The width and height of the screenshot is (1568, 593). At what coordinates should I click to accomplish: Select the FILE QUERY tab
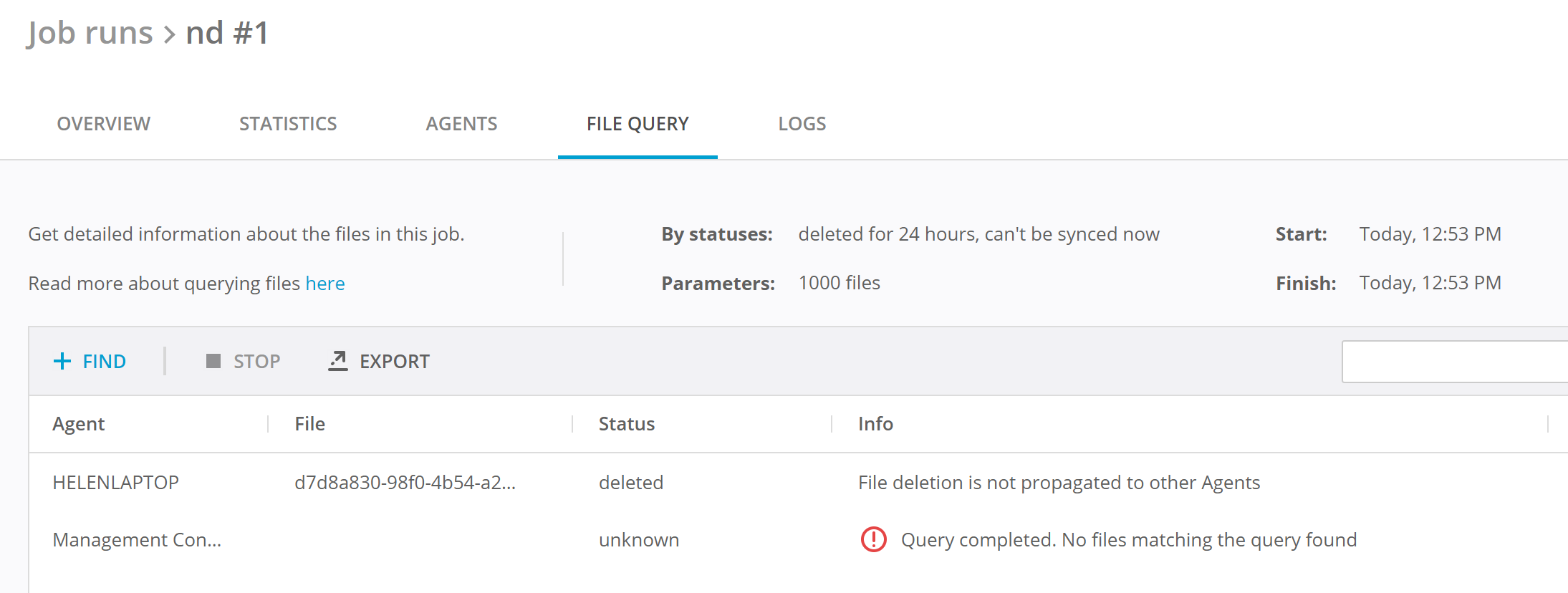point(638,124)
